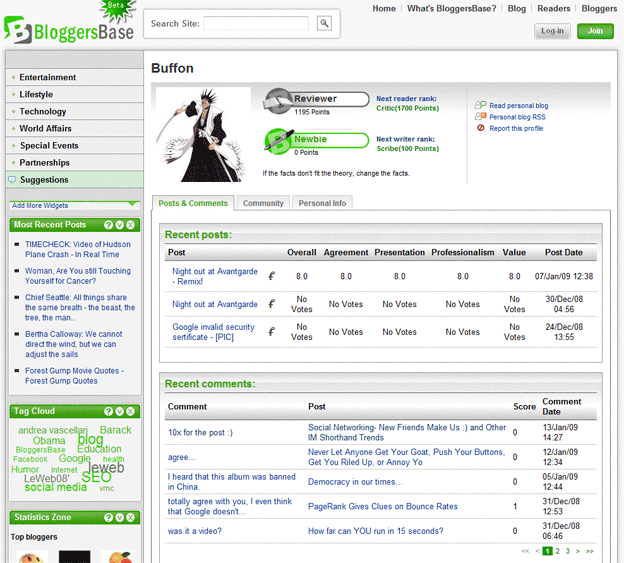
Task: Select the Entertainment category
Action: (74, 77)
